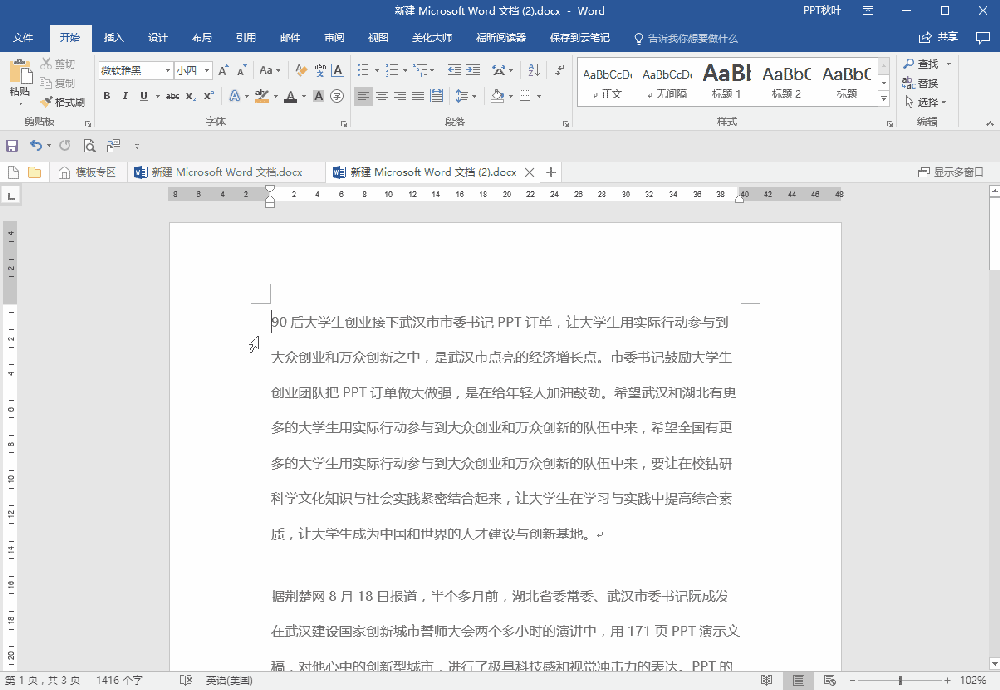Image resolution: width=1000 pixels, height=690 pixels.
Task: Expand the Styles gallery more arrow
Action: [883, 100]
